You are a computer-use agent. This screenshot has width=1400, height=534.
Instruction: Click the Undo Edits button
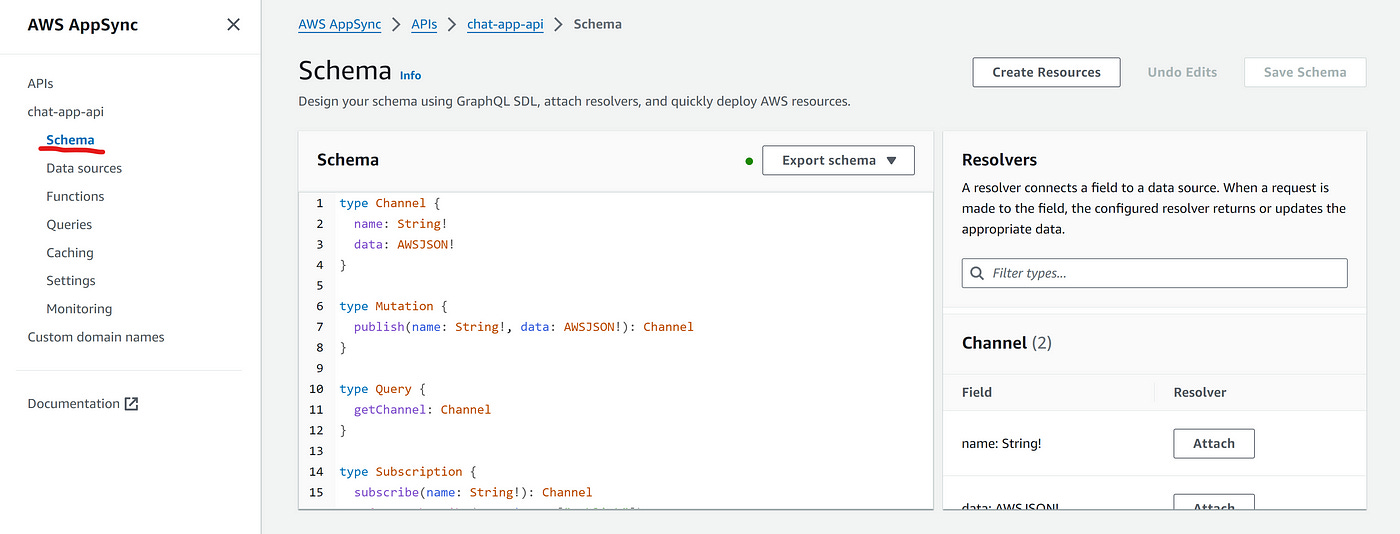pyautogui.click(x=1182, y=72)
